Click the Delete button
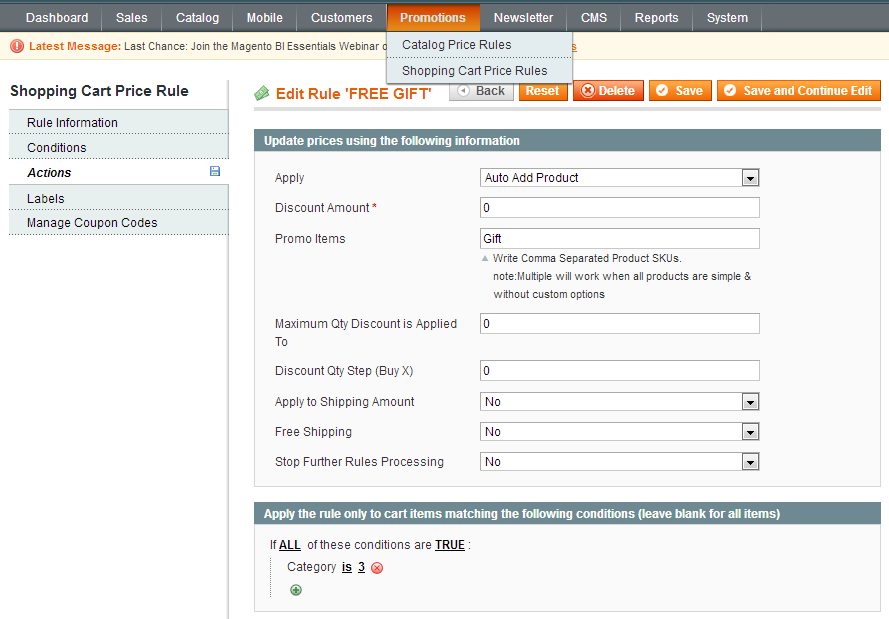 point(608,91)
